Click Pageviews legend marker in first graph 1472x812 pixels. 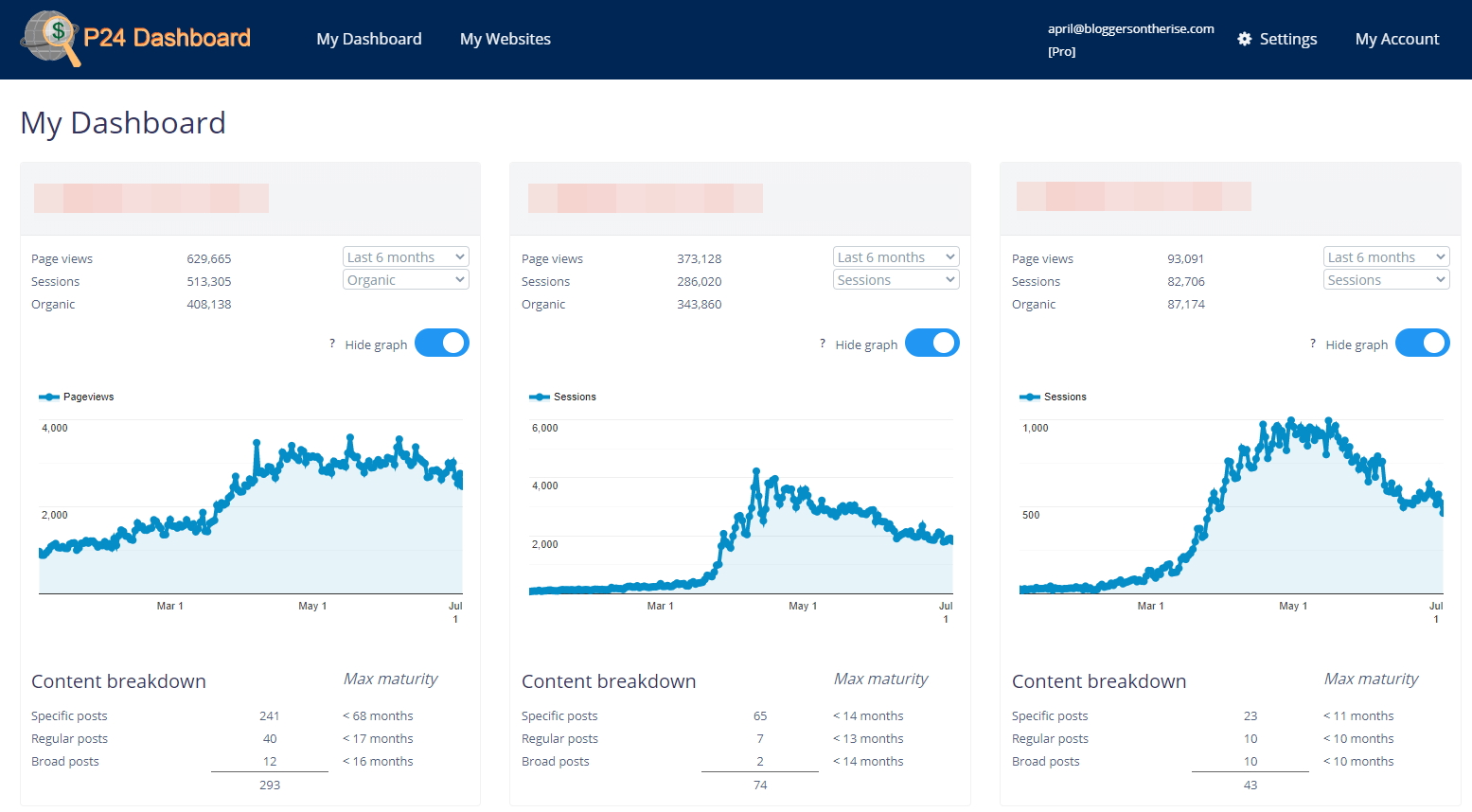(x=49, y=397)
